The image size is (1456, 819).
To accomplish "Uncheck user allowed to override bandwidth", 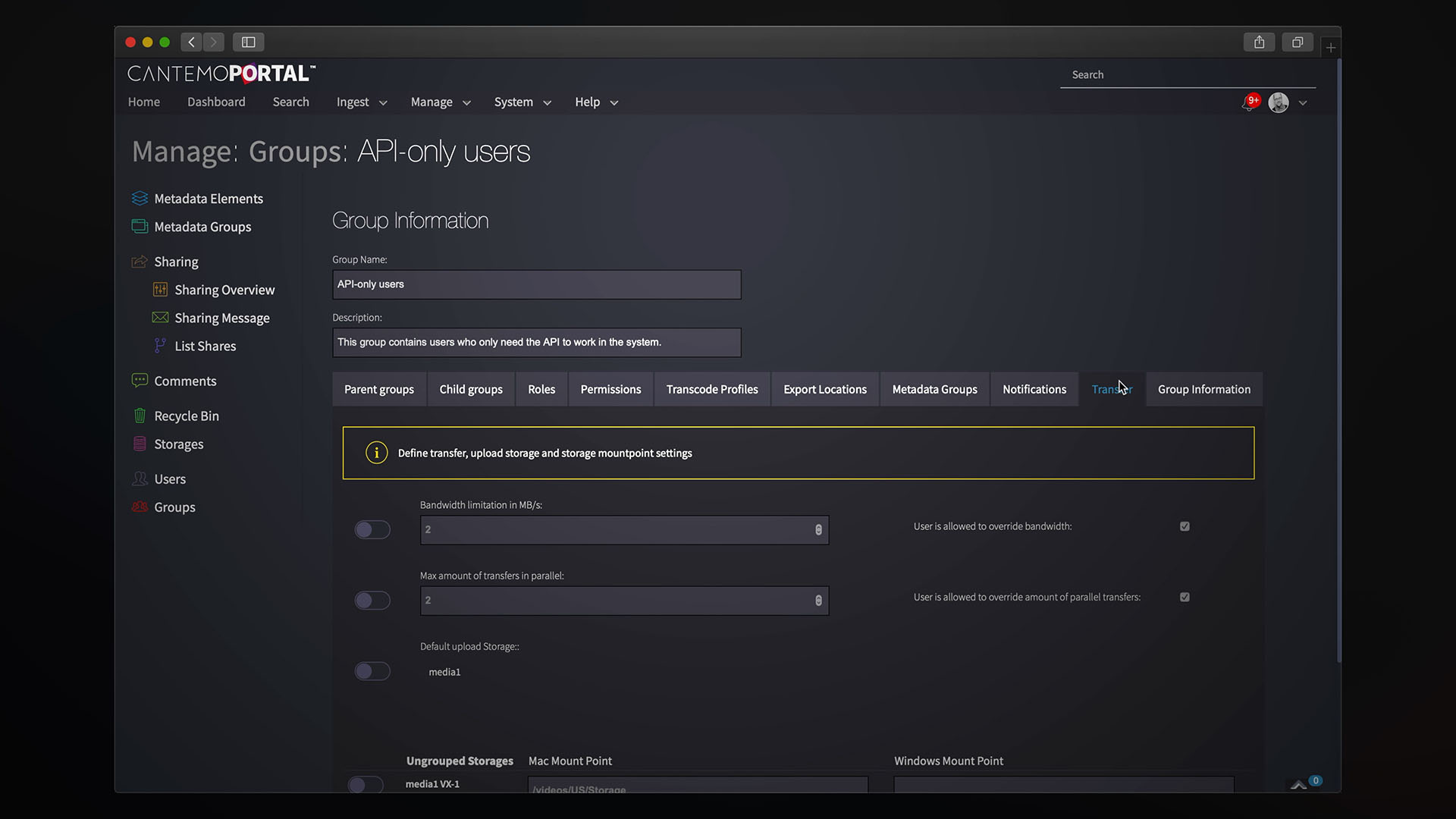I will coord(1185,526).
